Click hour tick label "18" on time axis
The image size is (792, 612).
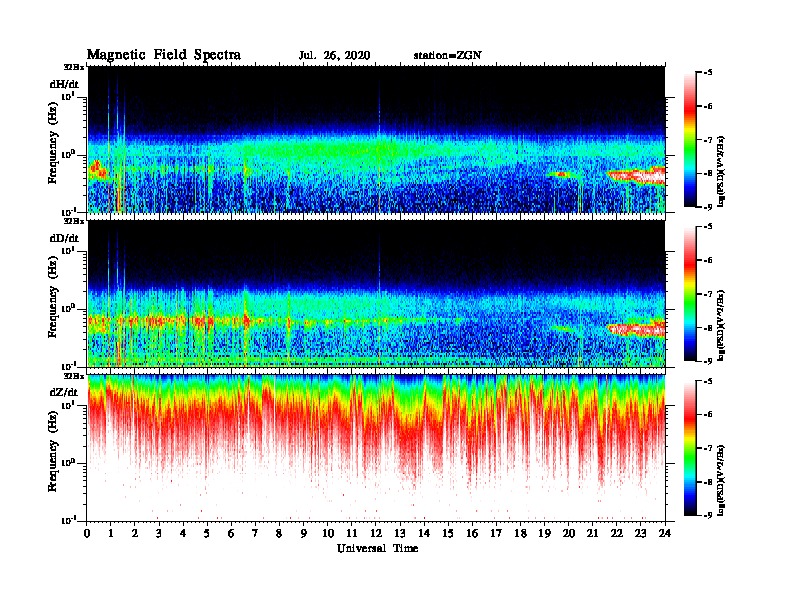tap(520, 534)
